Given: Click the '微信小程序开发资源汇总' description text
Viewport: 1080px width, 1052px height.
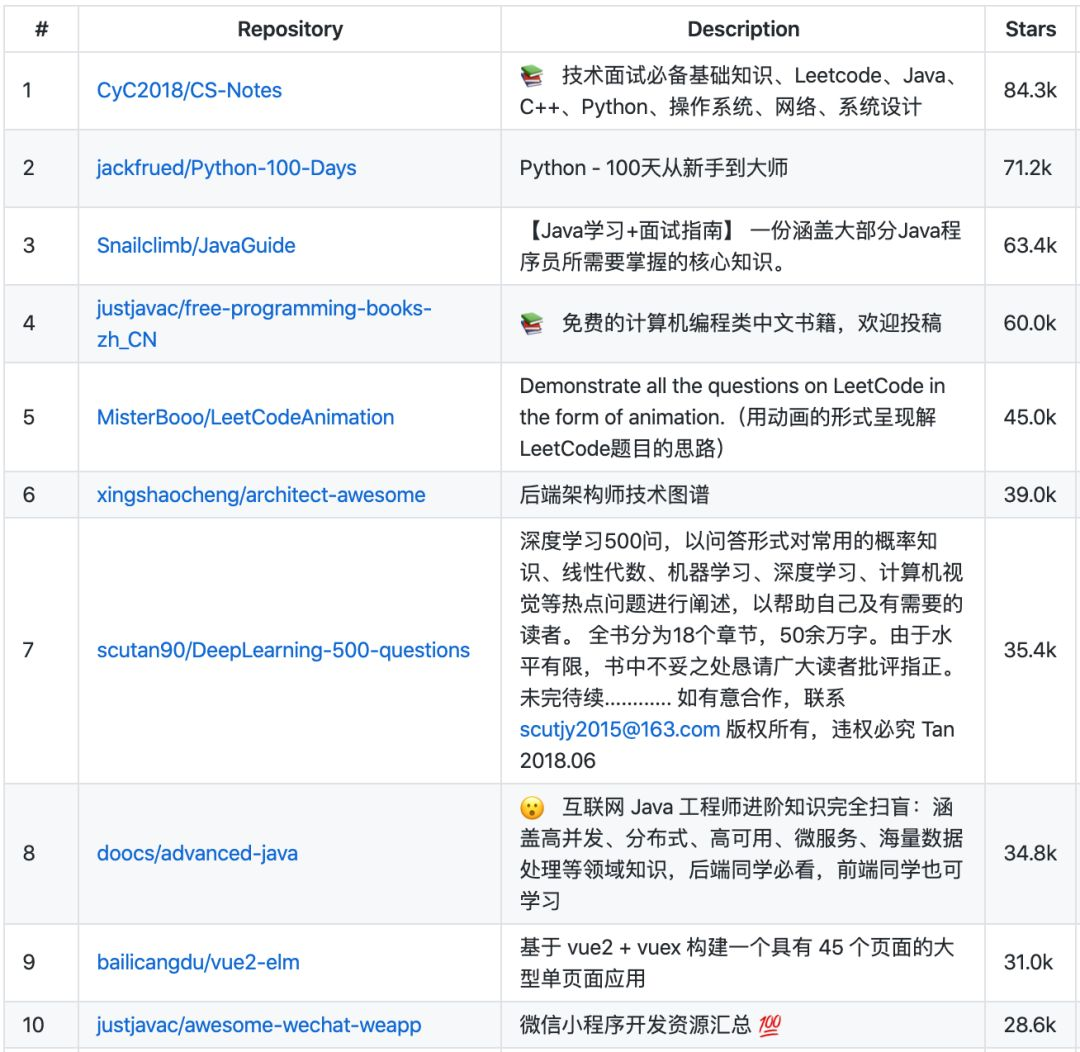Looking at the screenshot, I should [636, 1024].
